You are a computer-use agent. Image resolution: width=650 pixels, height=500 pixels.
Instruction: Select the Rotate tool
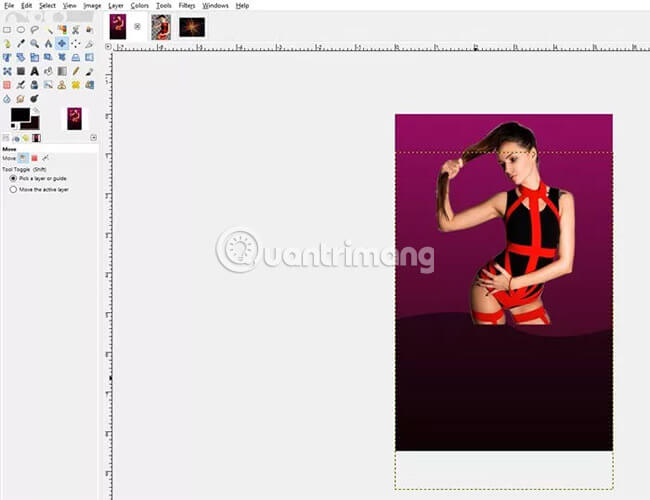(21, 57)
